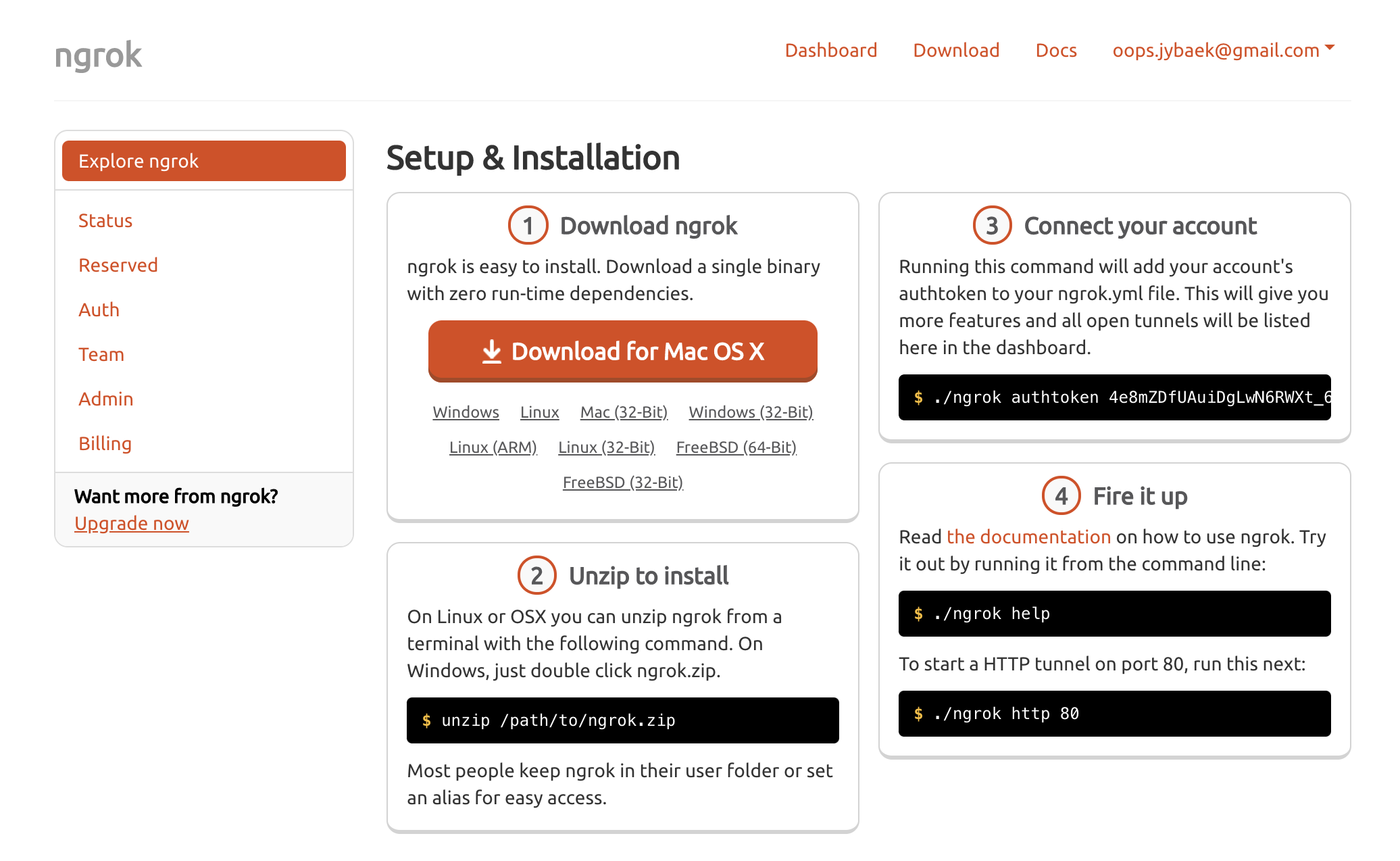Expand the oops.jybaek@gmail.com account dropdown
The height and width of the screenshot is (861, 1400).
[1223, 50]
